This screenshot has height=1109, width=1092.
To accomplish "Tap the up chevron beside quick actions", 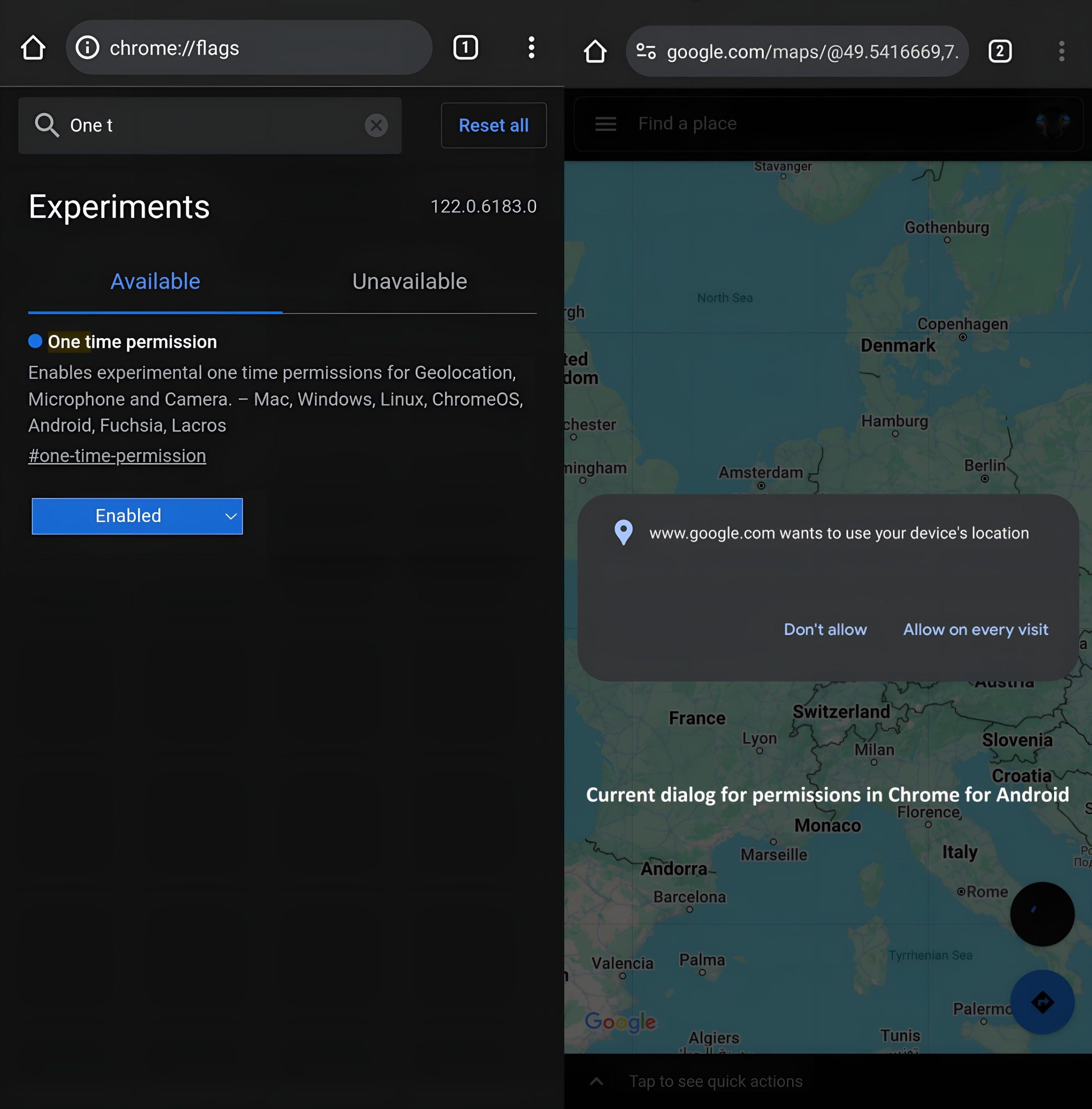I will tap(596, 1081).
